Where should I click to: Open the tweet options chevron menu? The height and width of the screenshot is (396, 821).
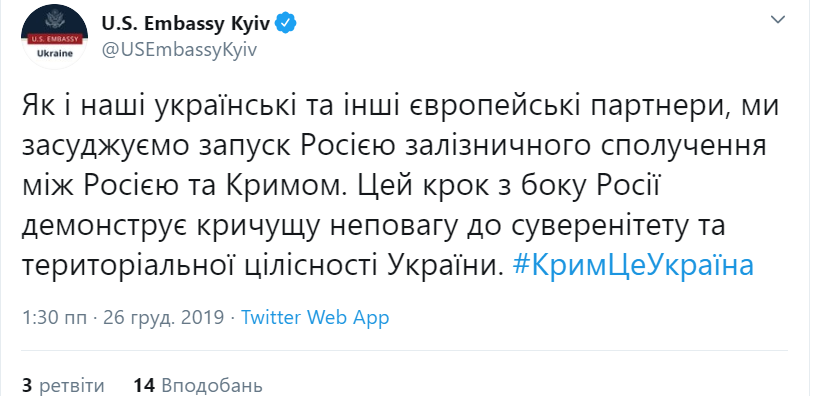pos(779,20)
